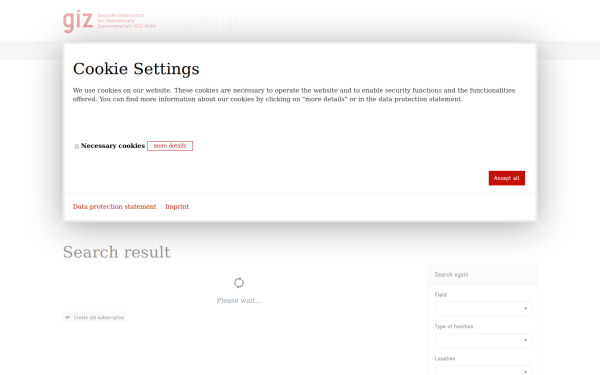Image resolution: width=600 pixels, height=375 pixels.
Task: Click the loading spinner icon
Action: click(x=239, y=283)
